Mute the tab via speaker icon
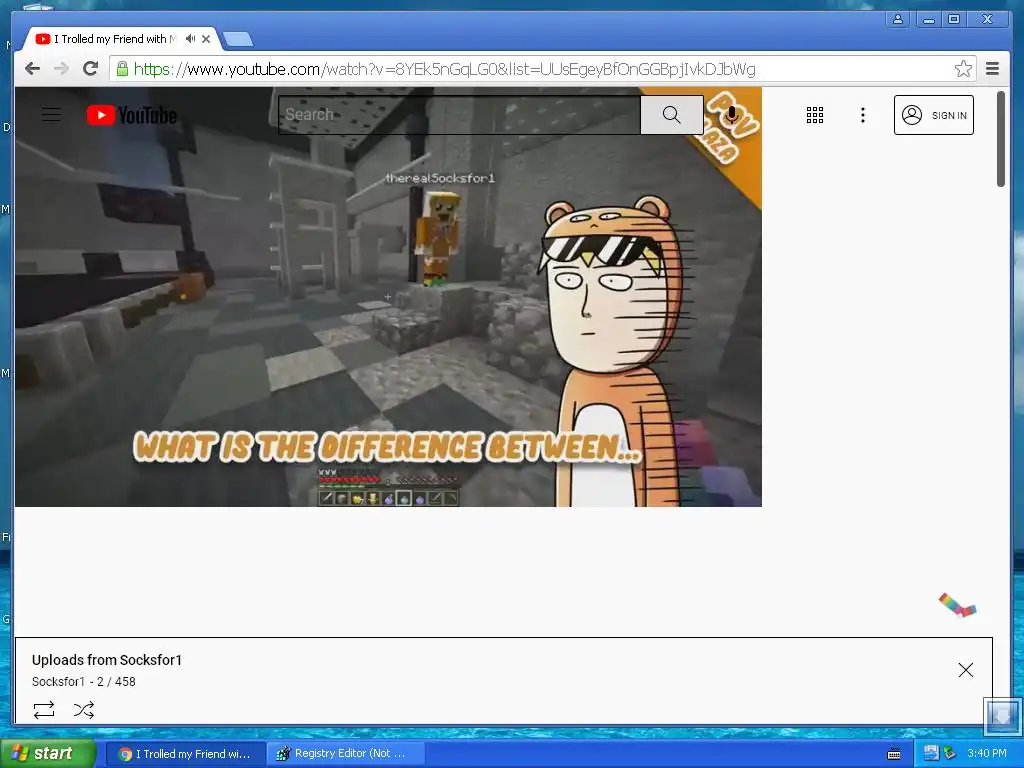This screenshot has height=768, width=1024. [190, 39]
